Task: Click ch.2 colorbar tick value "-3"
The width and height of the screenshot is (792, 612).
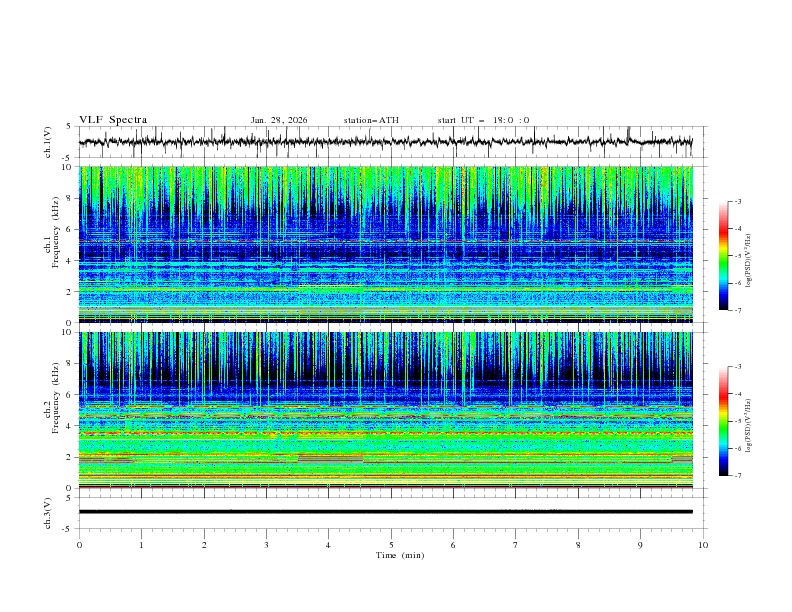Action: point(738,367)
